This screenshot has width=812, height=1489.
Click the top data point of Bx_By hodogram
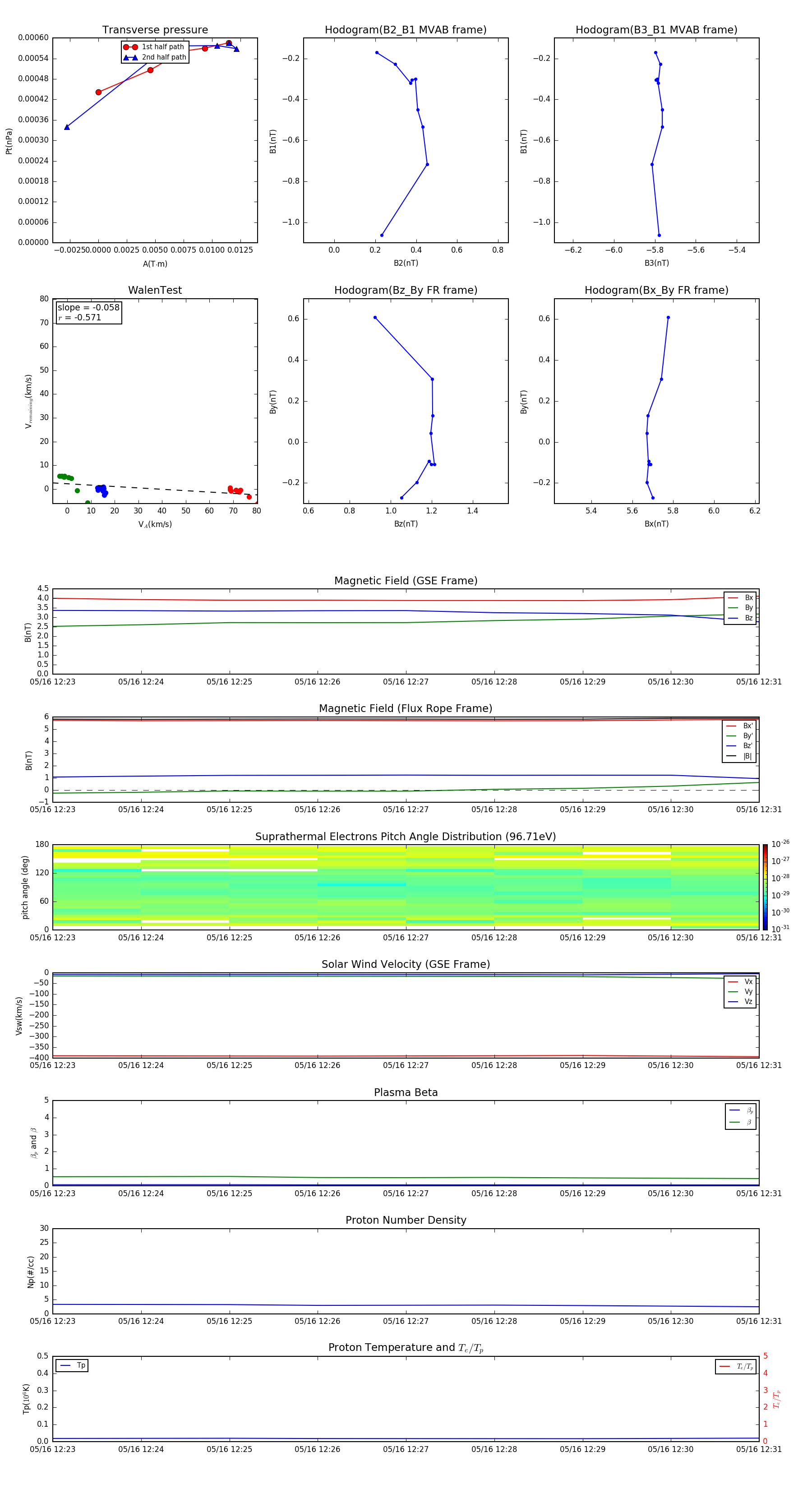(x=668, y=317)
